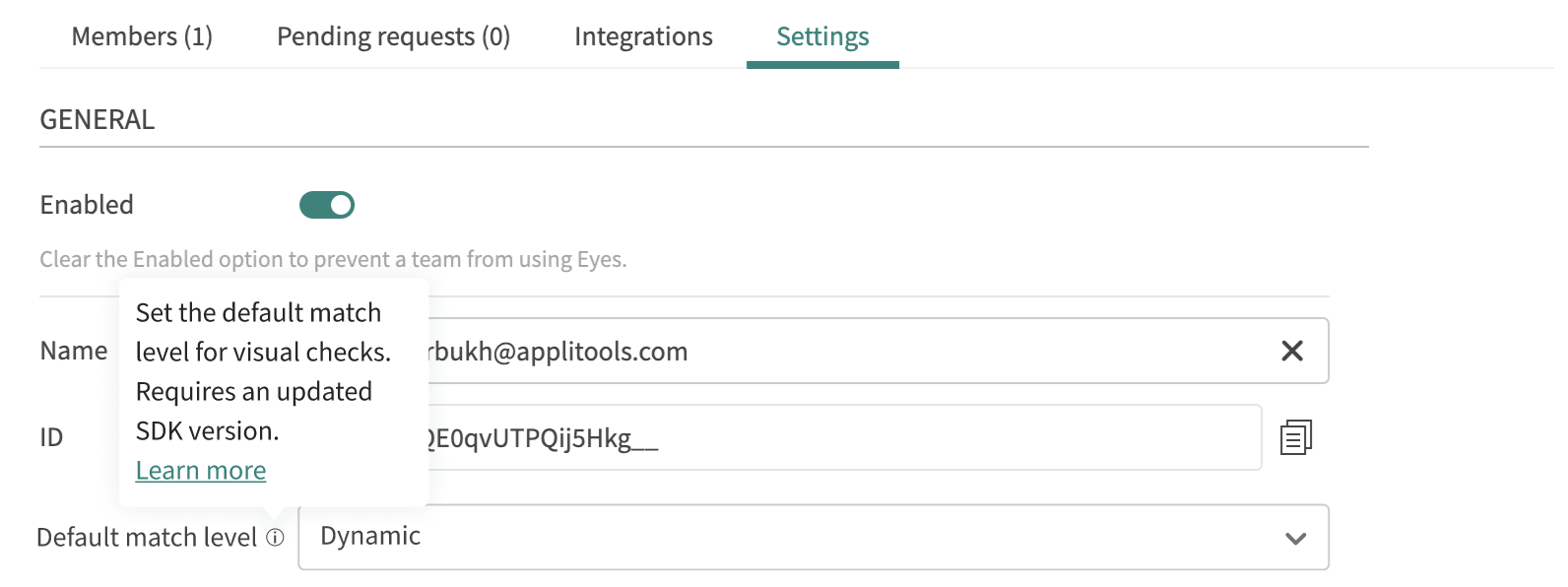Click the Default match level label
The width and height of the screenshot is (1568, 587).
pyautogui.click(x=147, y=538)
